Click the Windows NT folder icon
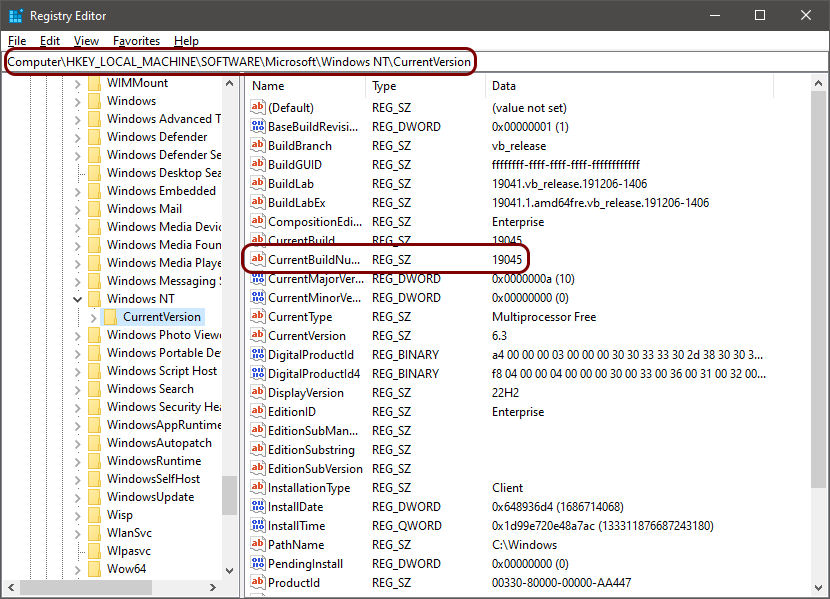The height and width of the screenshot is (599, 830). [94, 298]
